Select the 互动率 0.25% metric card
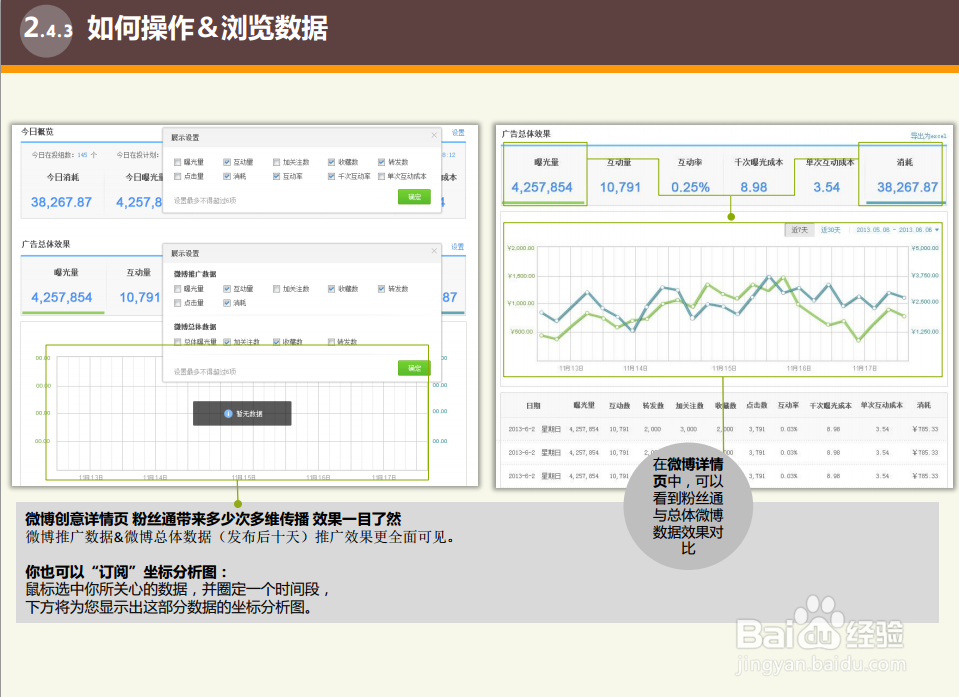959x697 pixels. click(690, 176)
